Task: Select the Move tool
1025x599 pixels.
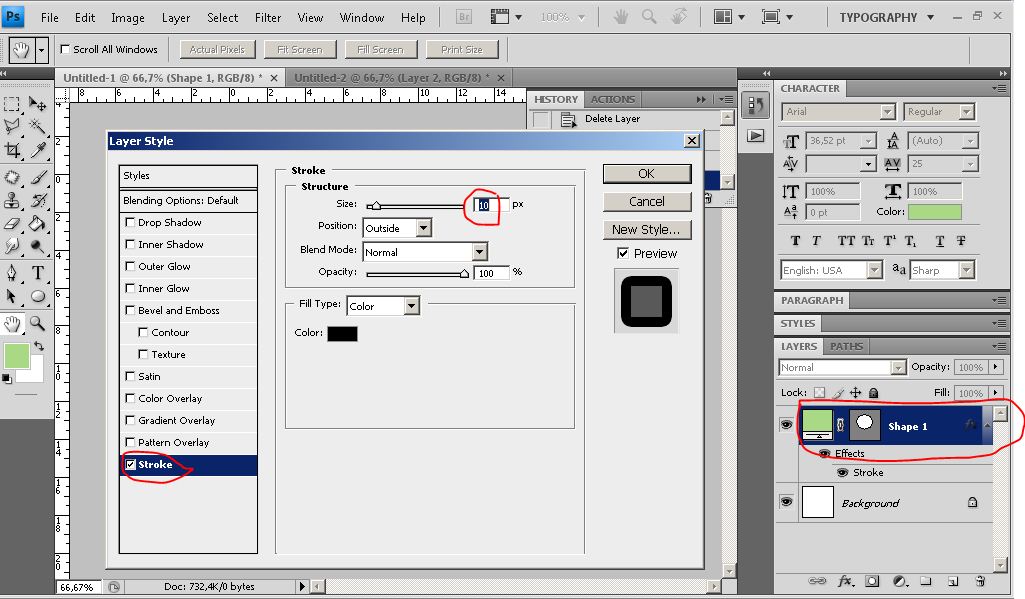Action: [38, 105]
